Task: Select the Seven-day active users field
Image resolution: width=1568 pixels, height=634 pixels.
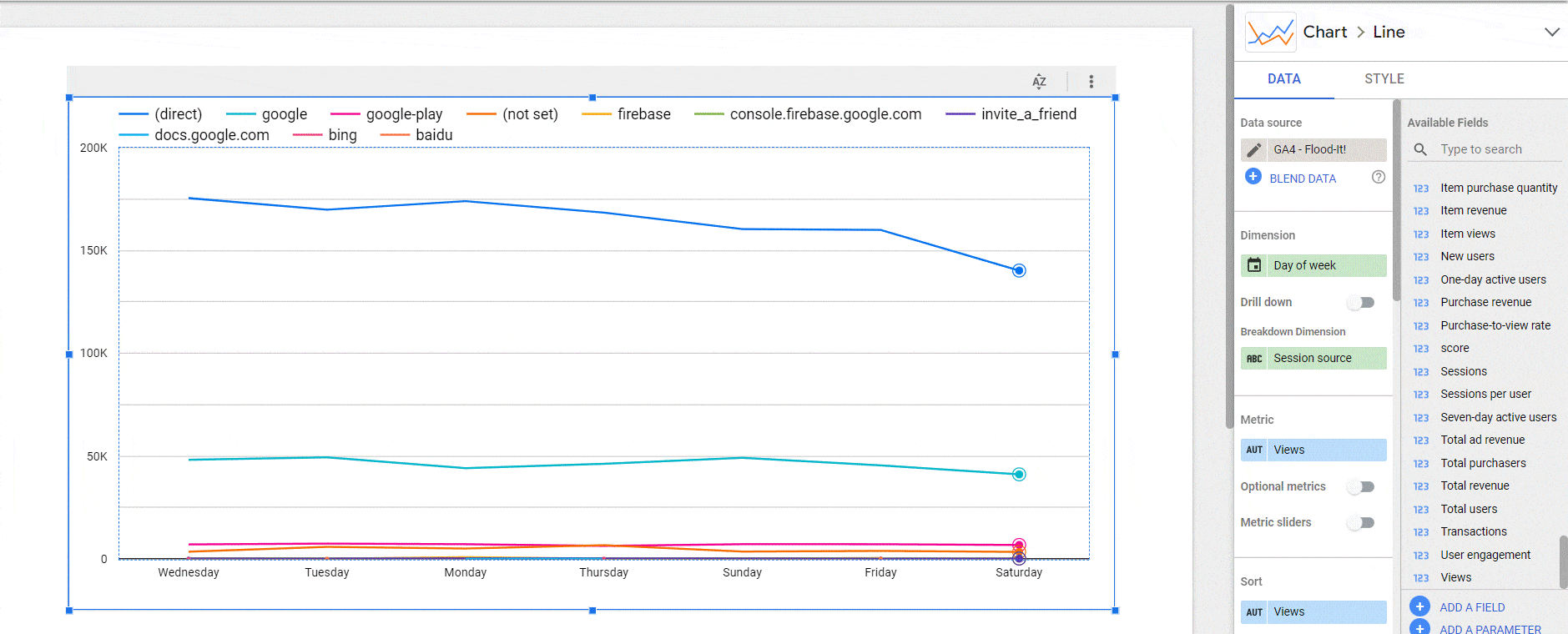Action: 1498,417
